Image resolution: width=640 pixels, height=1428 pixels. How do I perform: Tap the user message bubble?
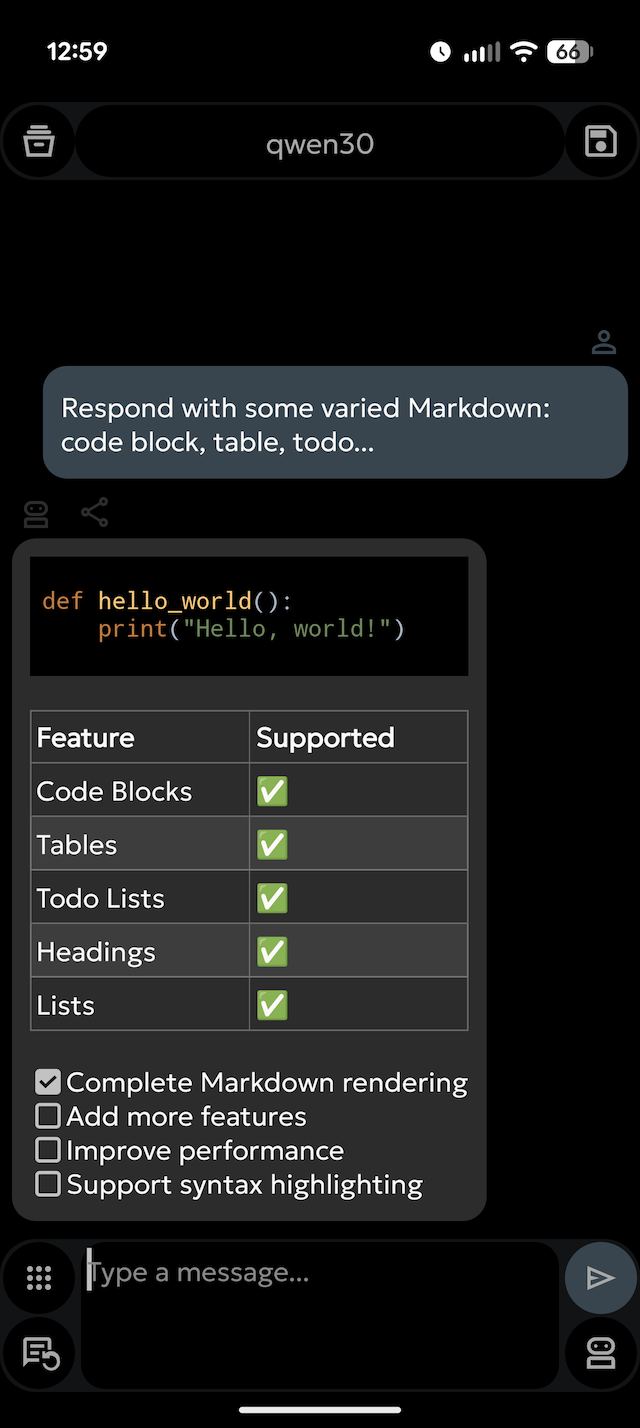335,423
